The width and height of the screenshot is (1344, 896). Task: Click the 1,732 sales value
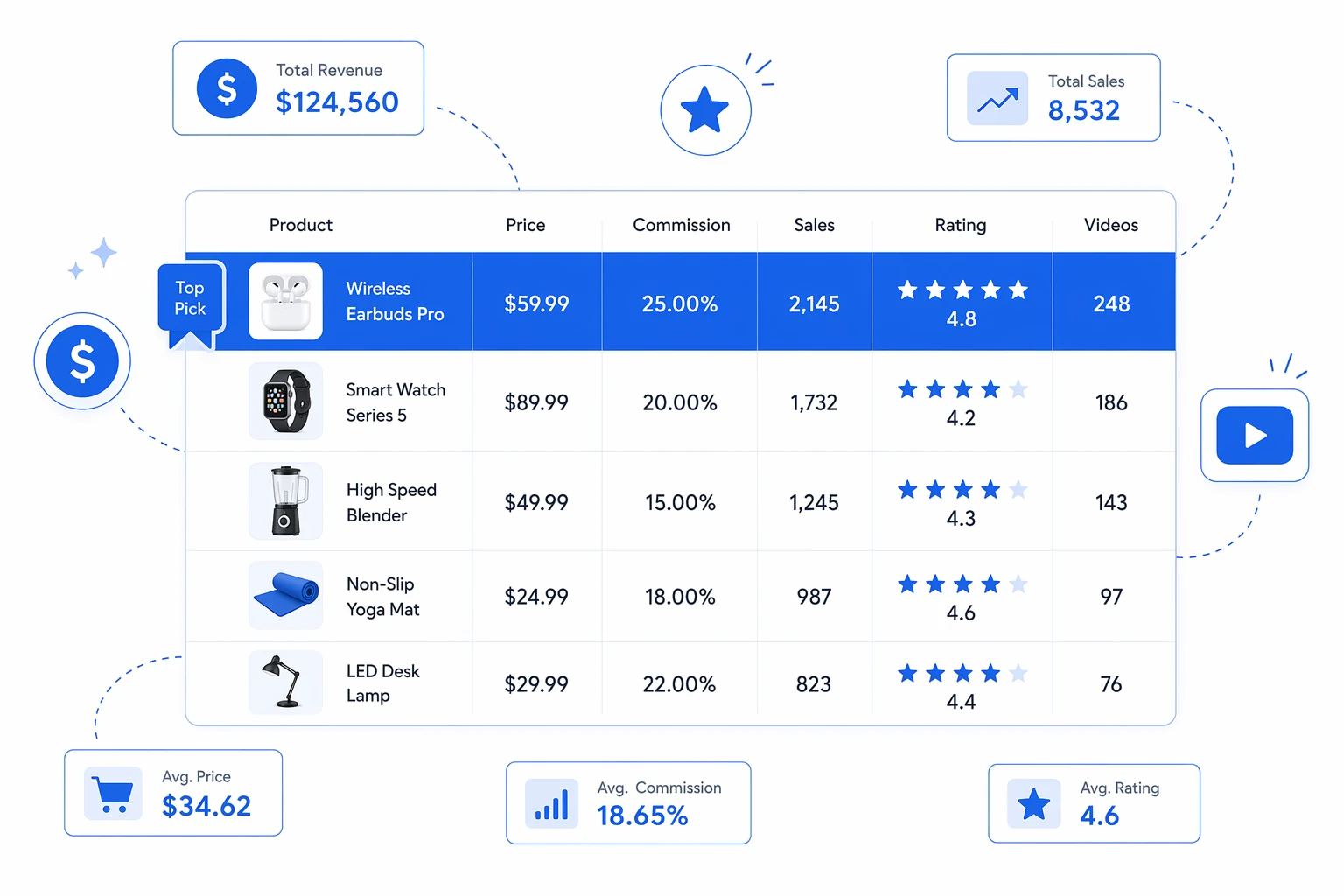click(x=814, y=403)
